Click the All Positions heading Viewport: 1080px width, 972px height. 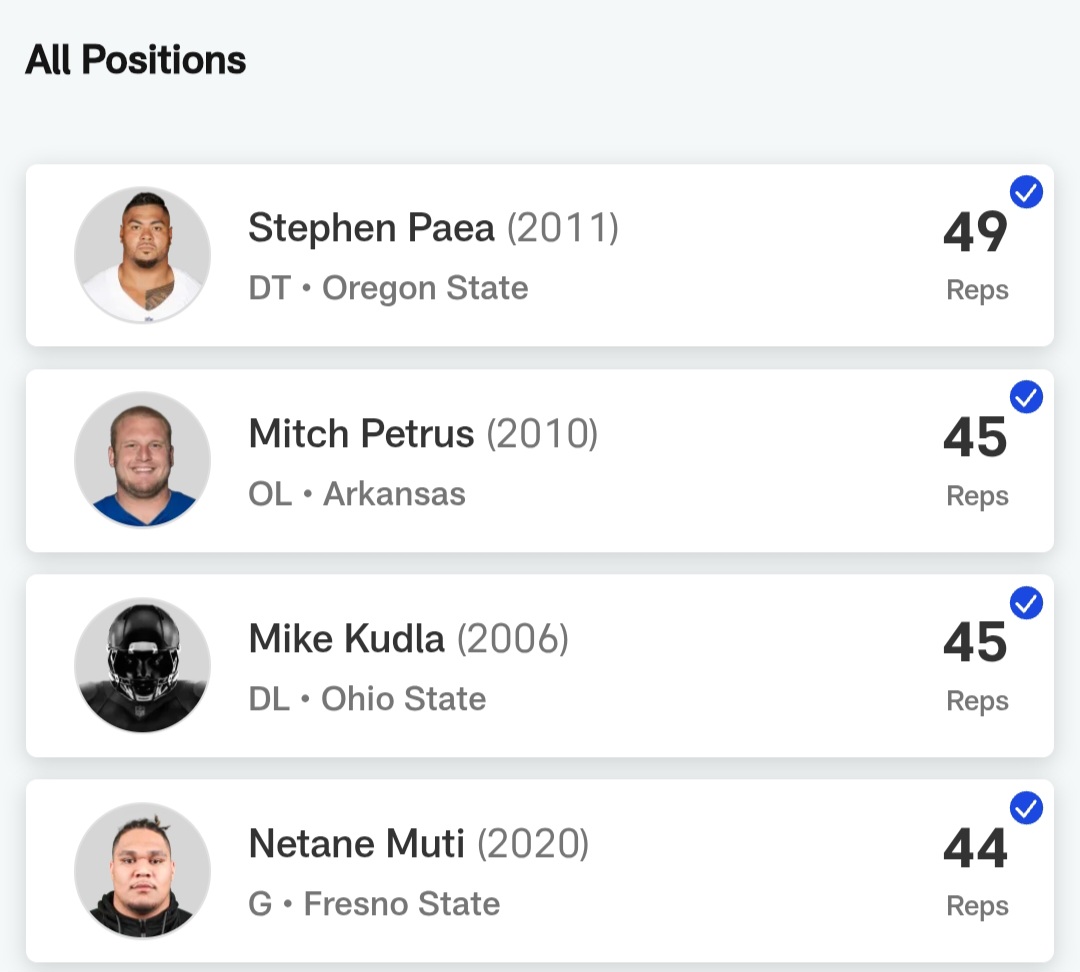136,60
